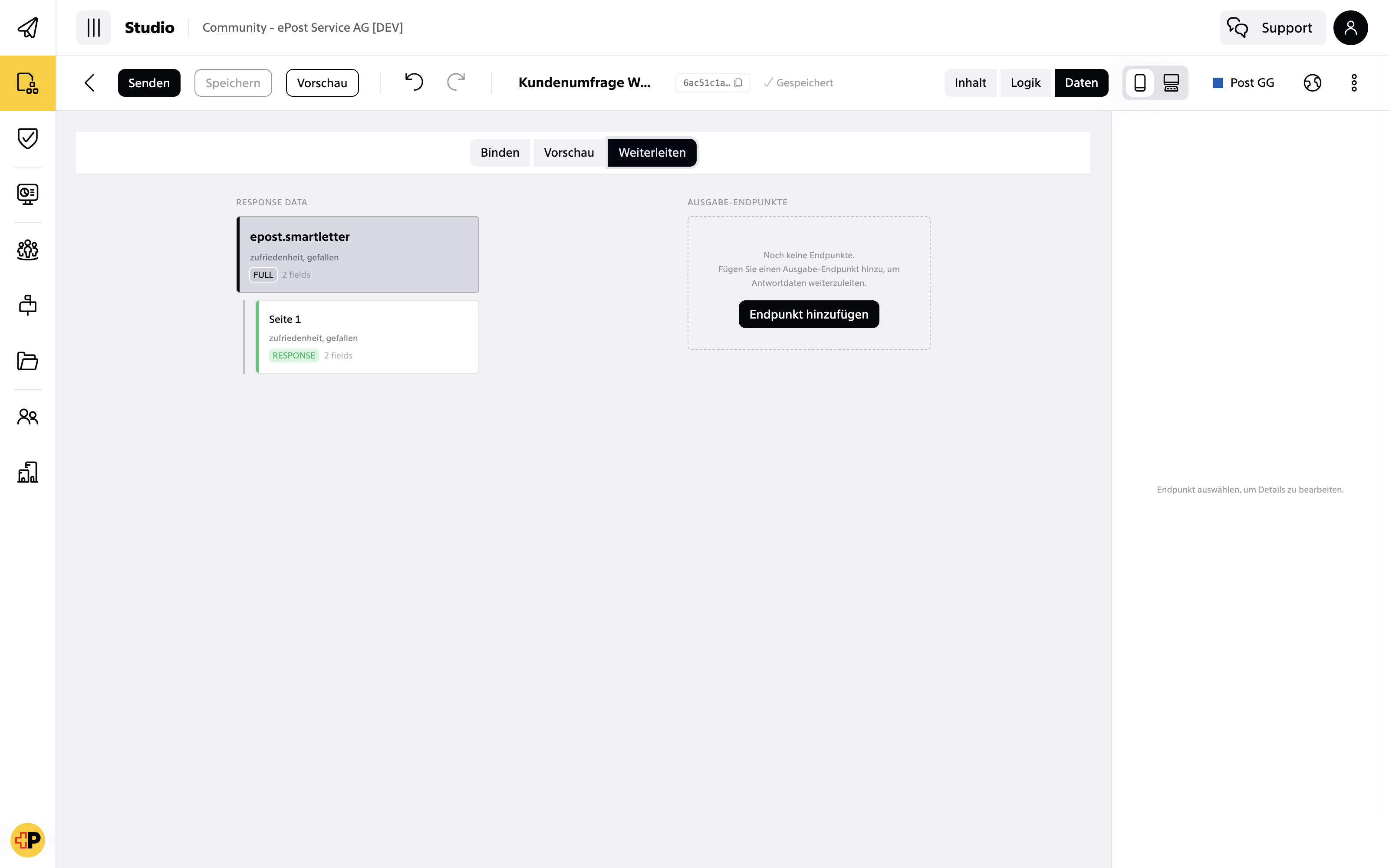Click the FULL badge on epost.smartletter

point(263,275)
